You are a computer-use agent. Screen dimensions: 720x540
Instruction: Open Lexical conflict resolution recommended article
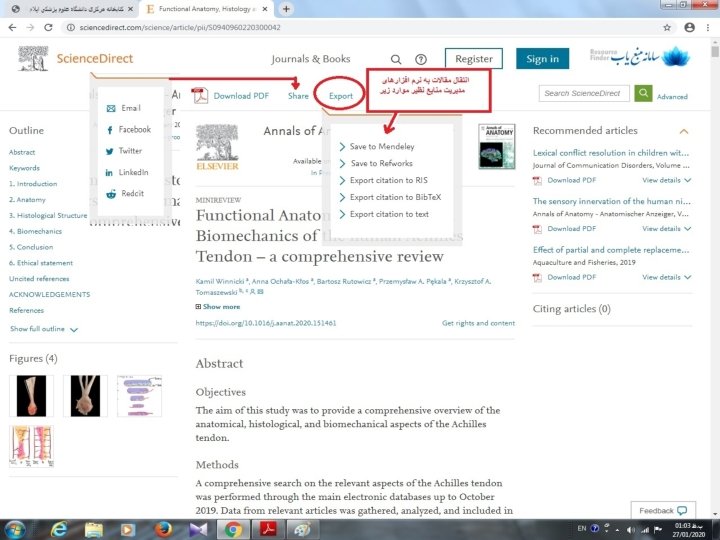pos(611,153)
